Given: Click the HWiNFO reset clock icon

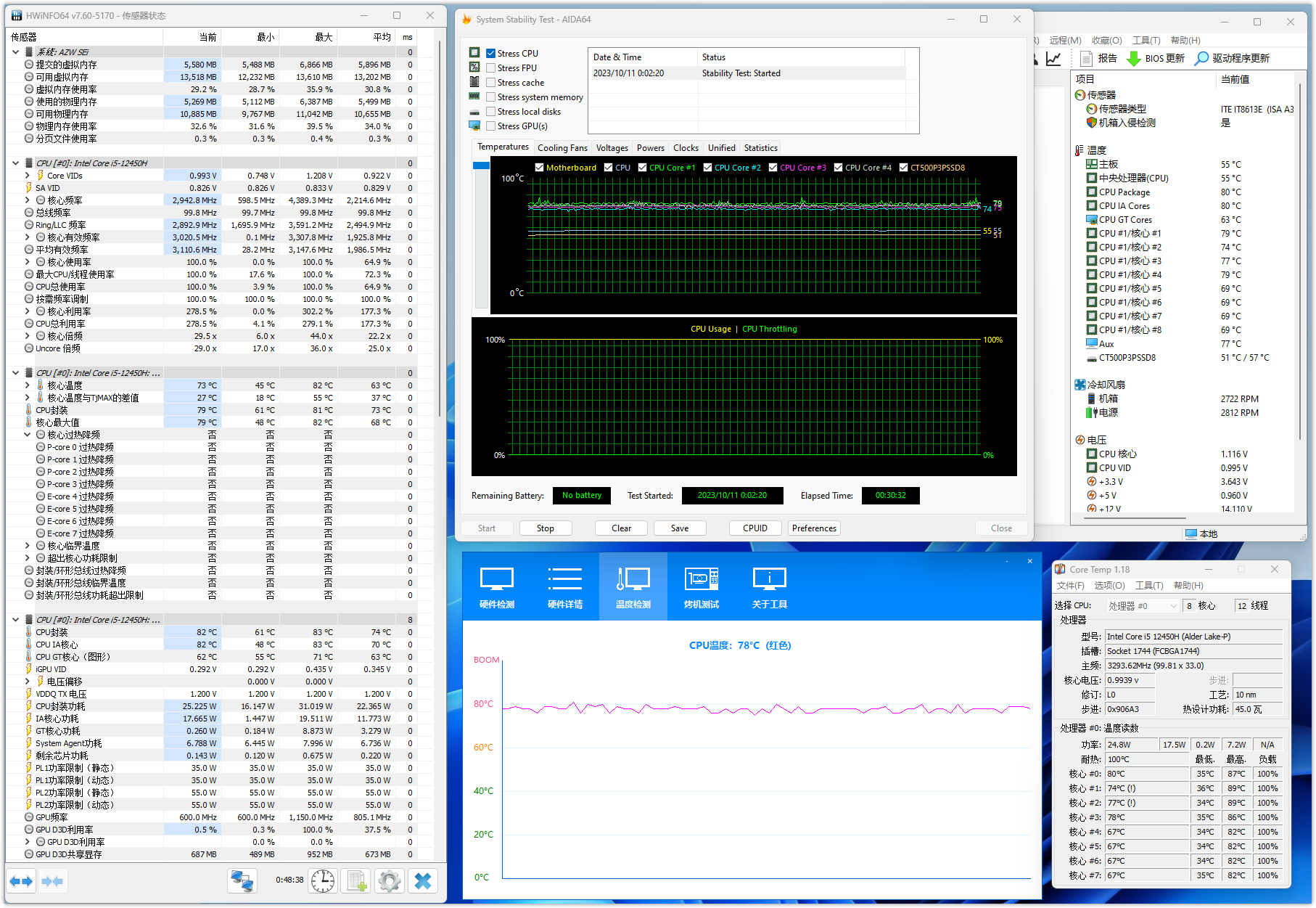Looking at the screenshot, I should 323,881.
